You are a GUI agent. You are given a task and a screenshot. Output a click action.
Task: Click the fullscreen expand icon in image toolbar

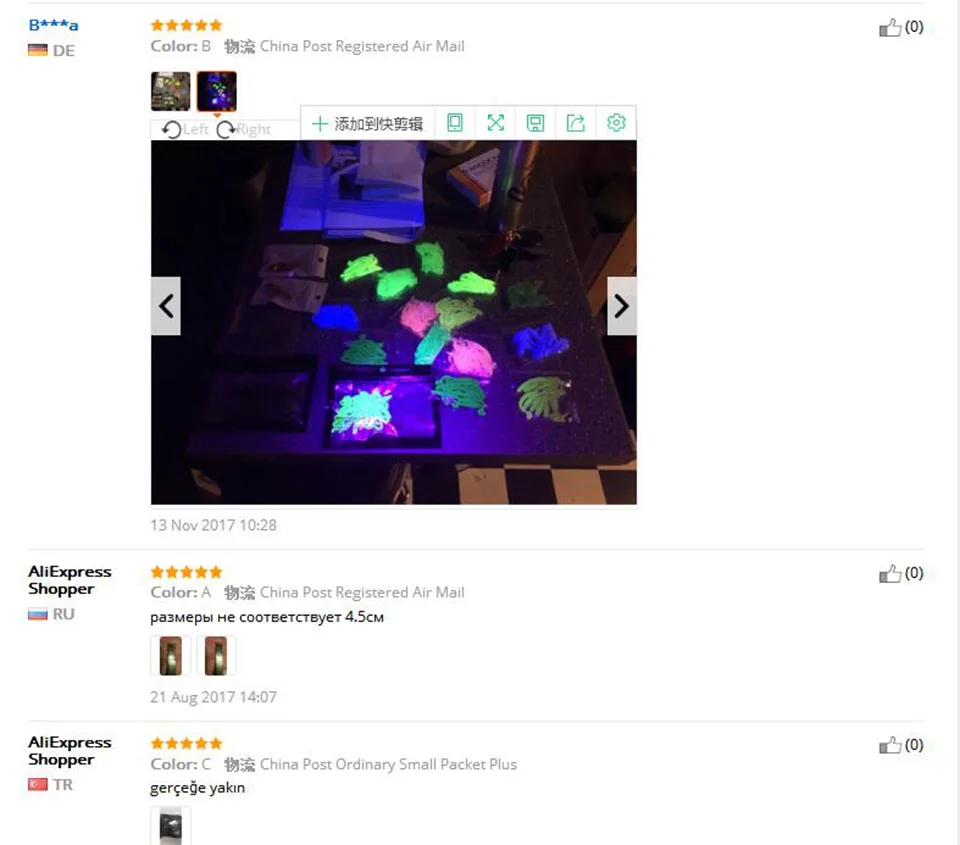tap(495, 123)
